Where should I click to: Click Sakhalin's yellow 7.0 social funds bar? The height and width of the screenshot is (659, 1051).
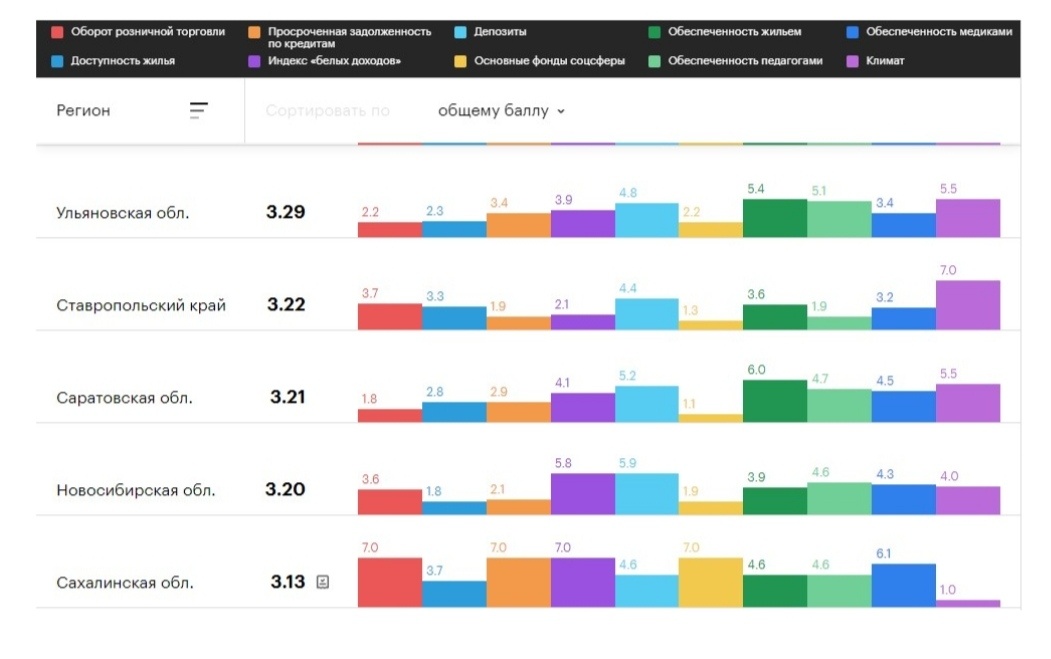click(710, 583)
